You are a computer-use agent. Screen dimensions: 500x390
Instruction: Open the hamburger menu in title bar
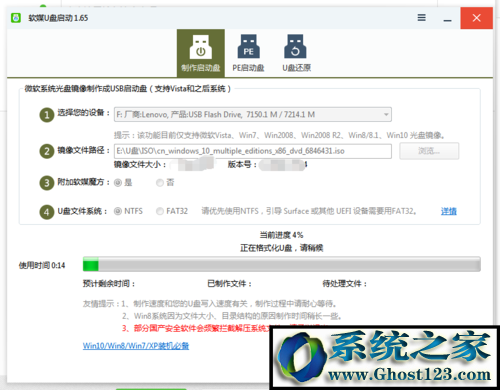[x=422, y=18]
